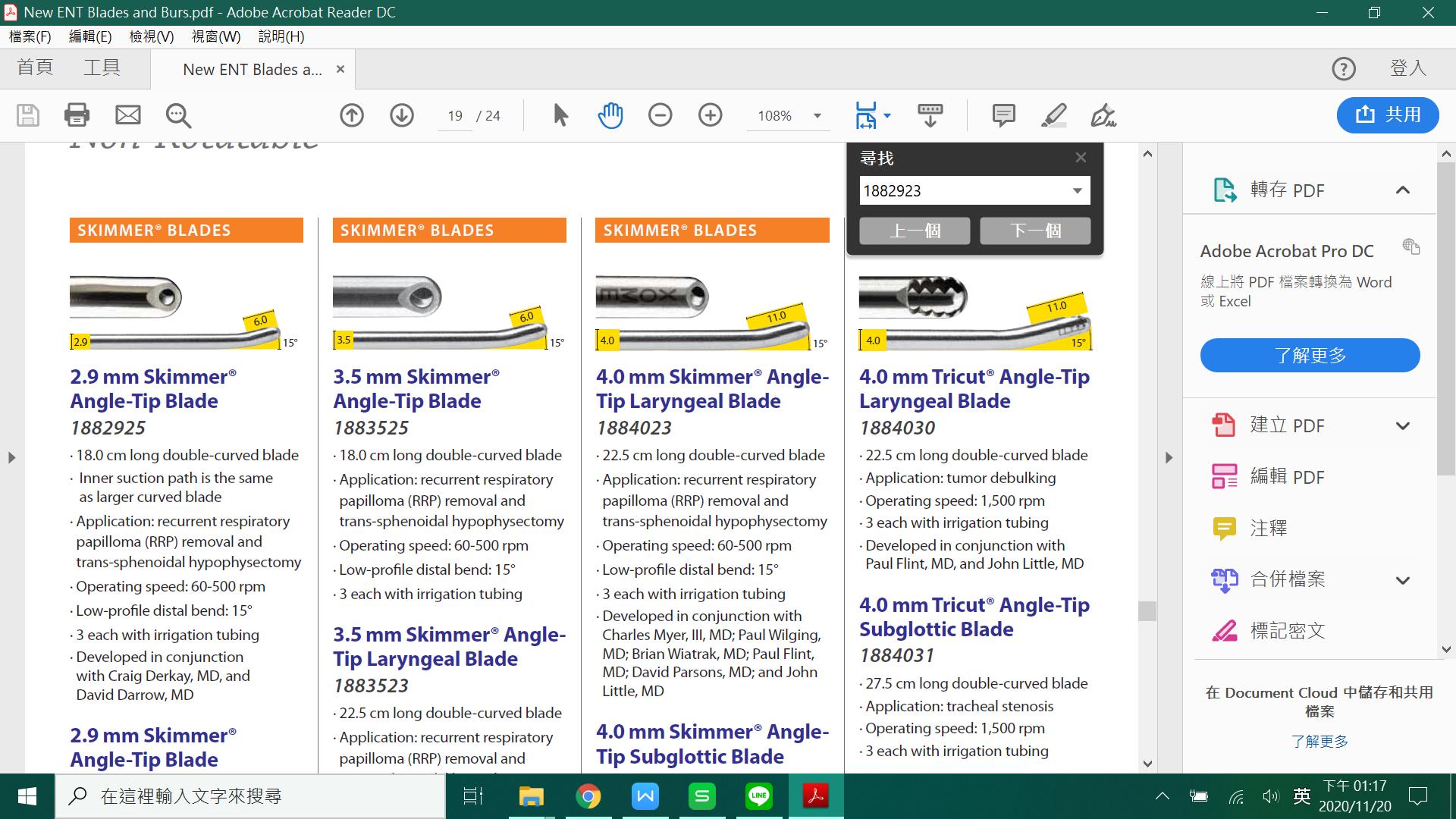This screenshot has width=1456, height=819.
Task: Click the email envelope icon
Action: (x=127, y=115)
